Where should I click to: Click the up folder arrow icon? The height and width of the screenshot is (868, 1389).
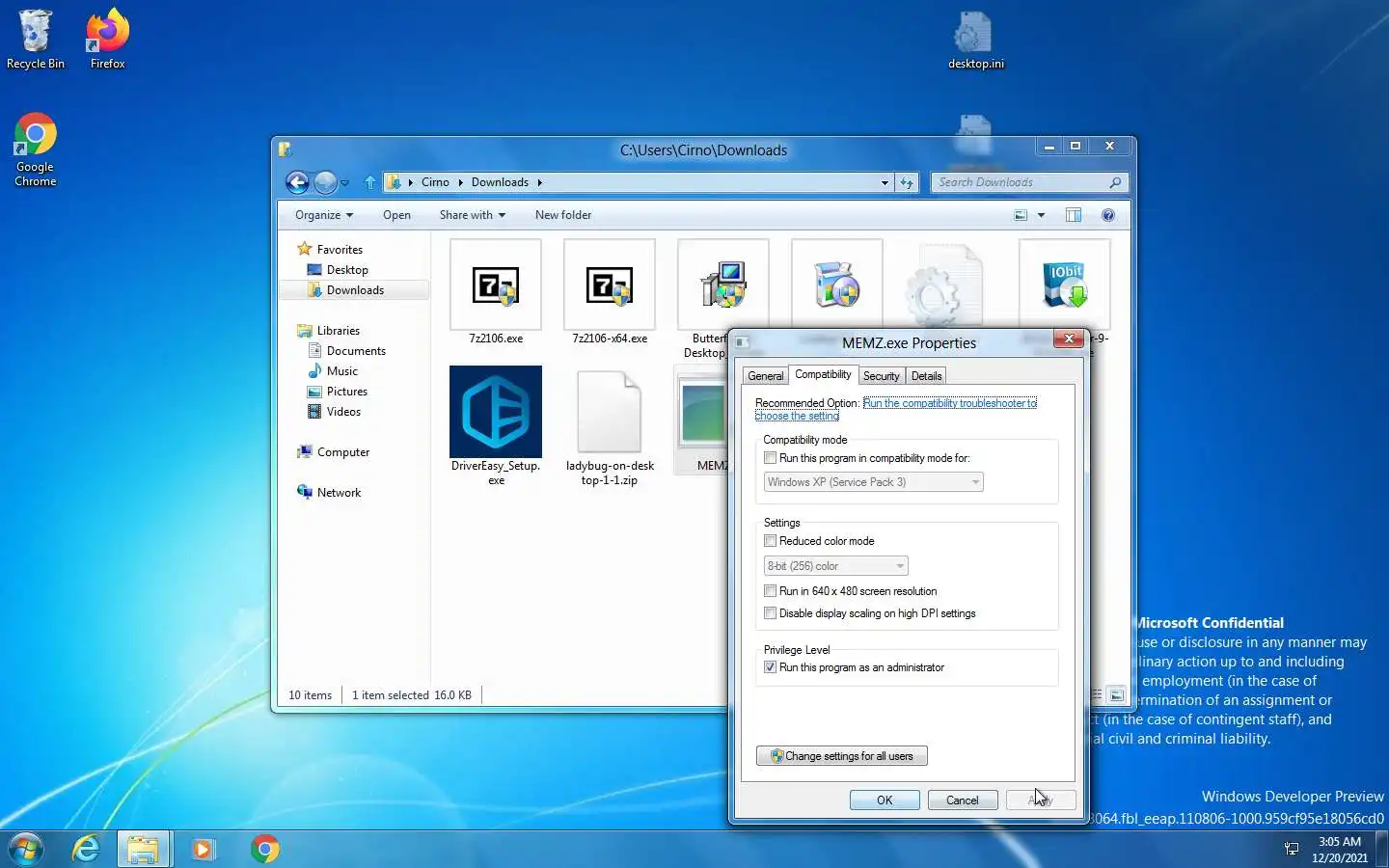pos(370,182)
